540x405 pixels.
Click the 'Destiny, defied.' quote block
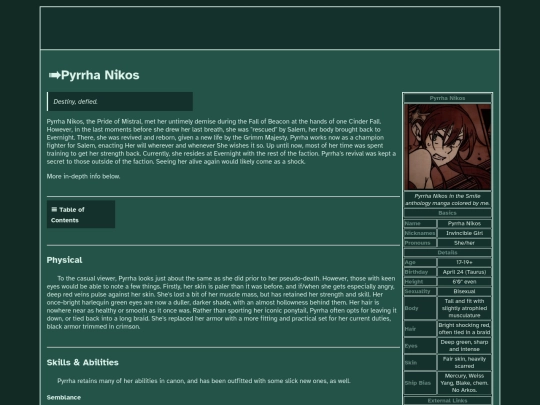point(120,102)
